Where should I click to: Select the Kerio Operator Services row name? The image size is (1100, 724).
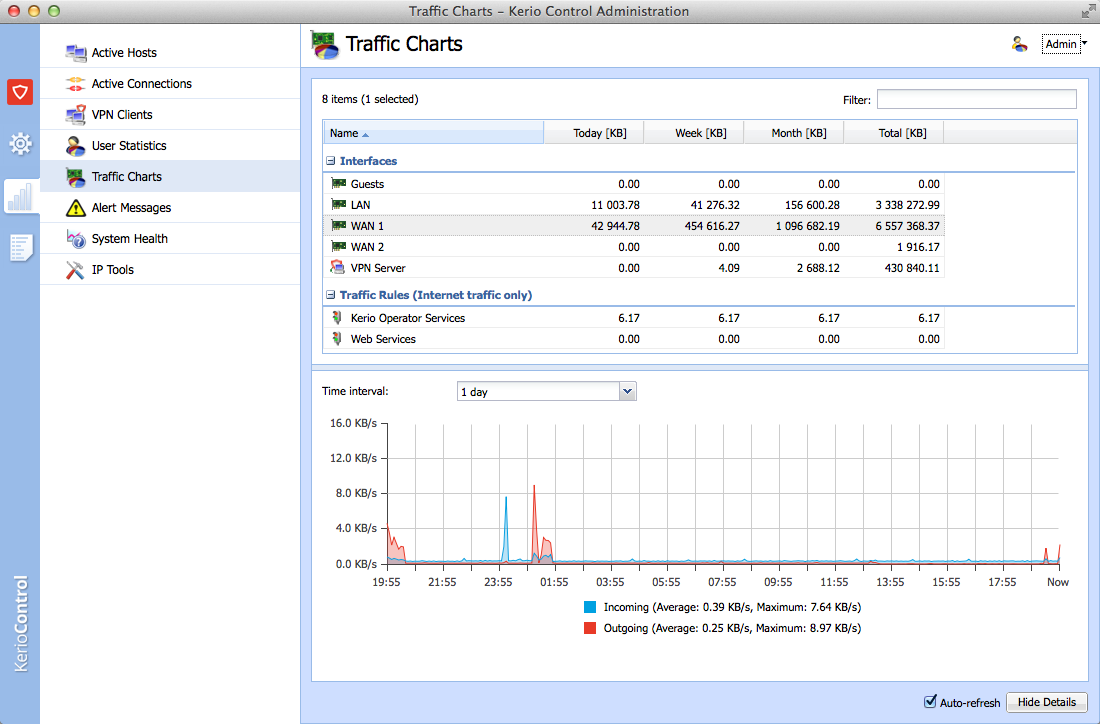pos(408,318)
